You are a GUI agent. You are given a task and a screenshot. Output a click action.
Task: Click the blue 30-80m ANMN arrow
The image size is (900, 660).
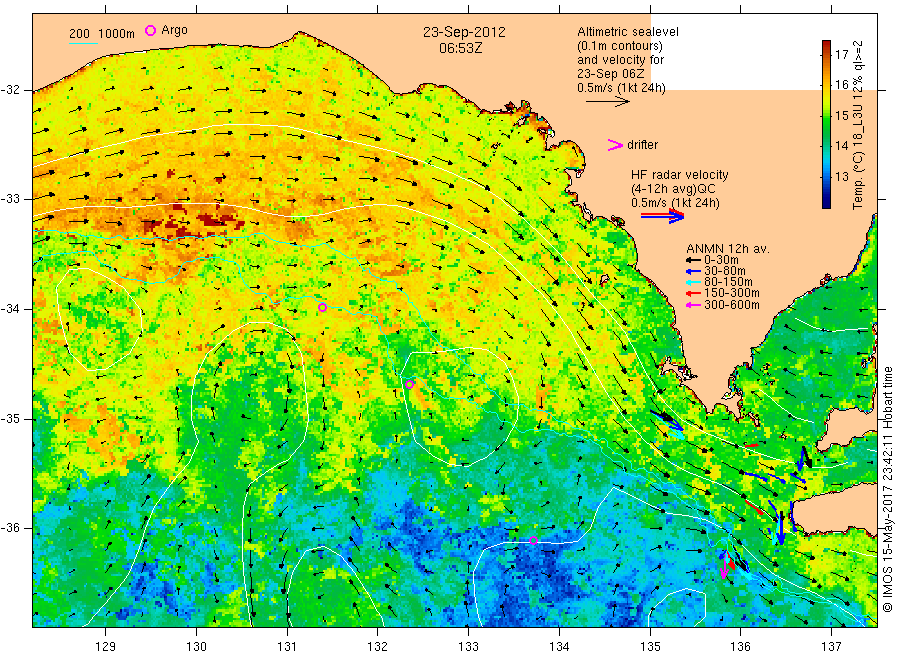(693, 271)
